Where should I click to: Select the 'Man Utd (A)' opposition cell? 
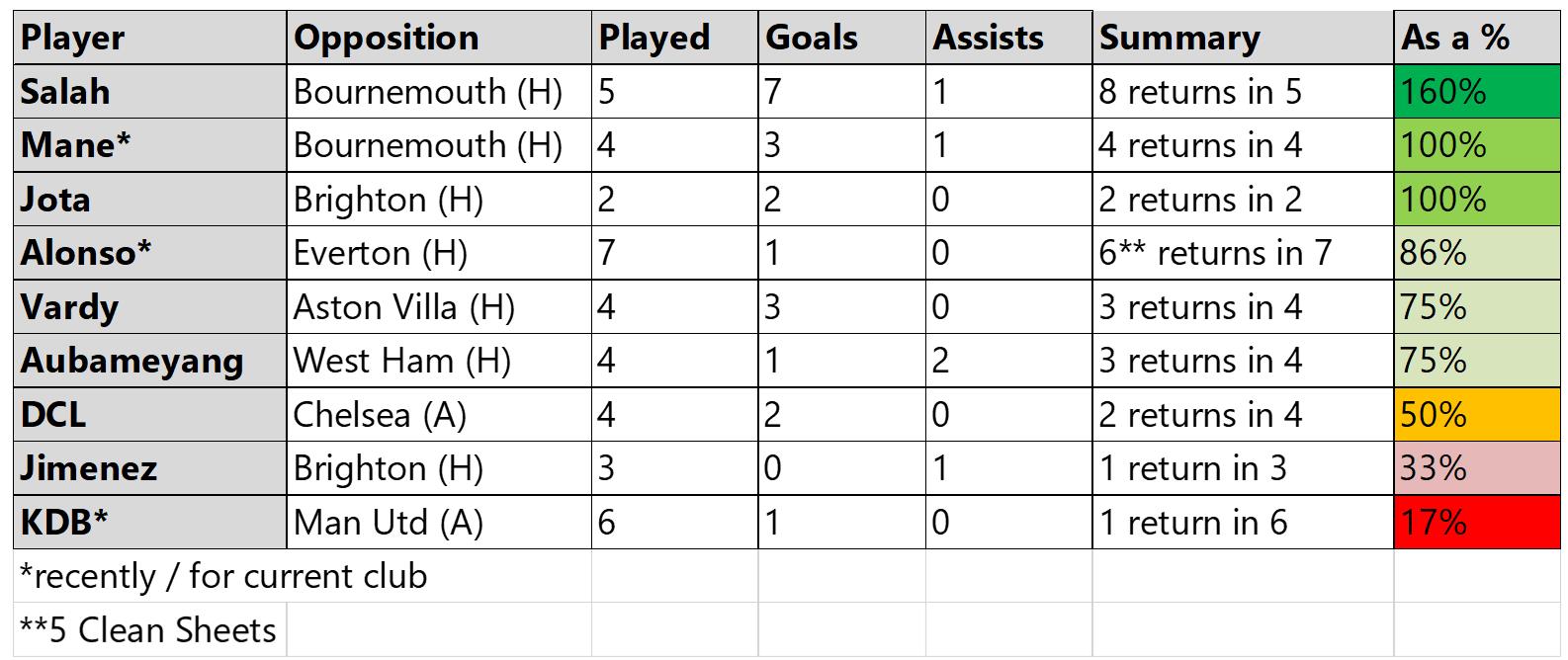[439, 522]
